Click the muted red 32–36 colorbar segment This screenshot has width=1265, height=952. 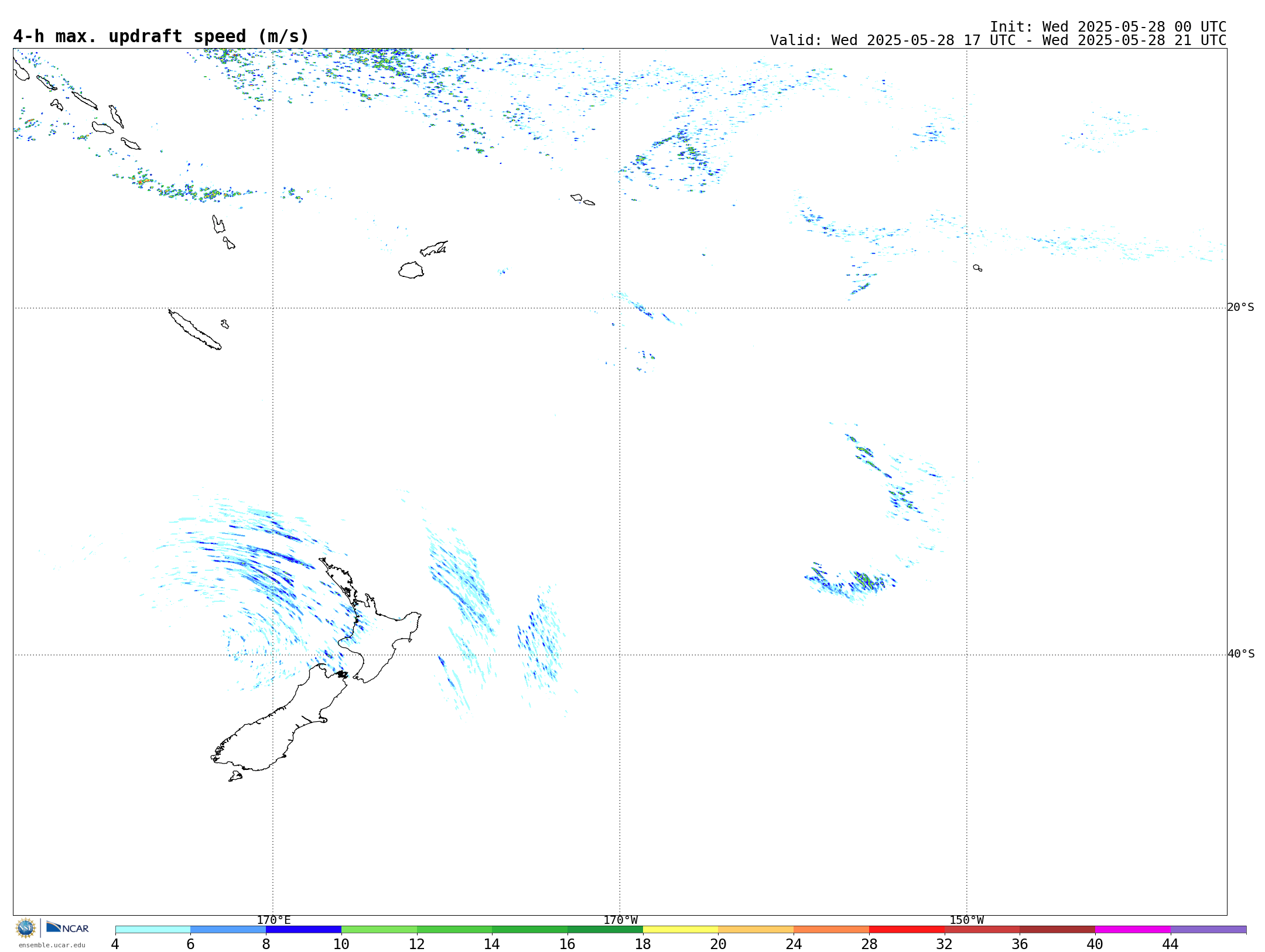pyautogui.click(x=982, y=929)
